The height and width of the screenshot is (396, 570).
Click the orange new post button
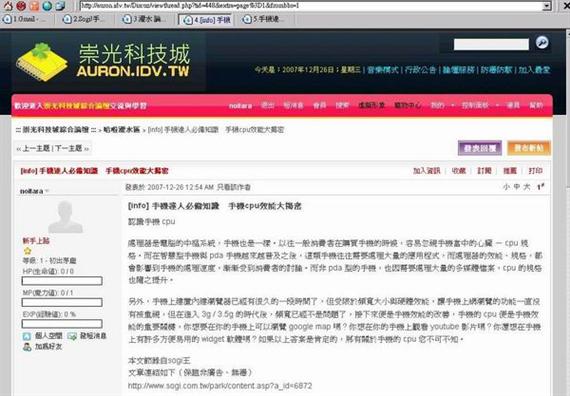pos(529,148)
